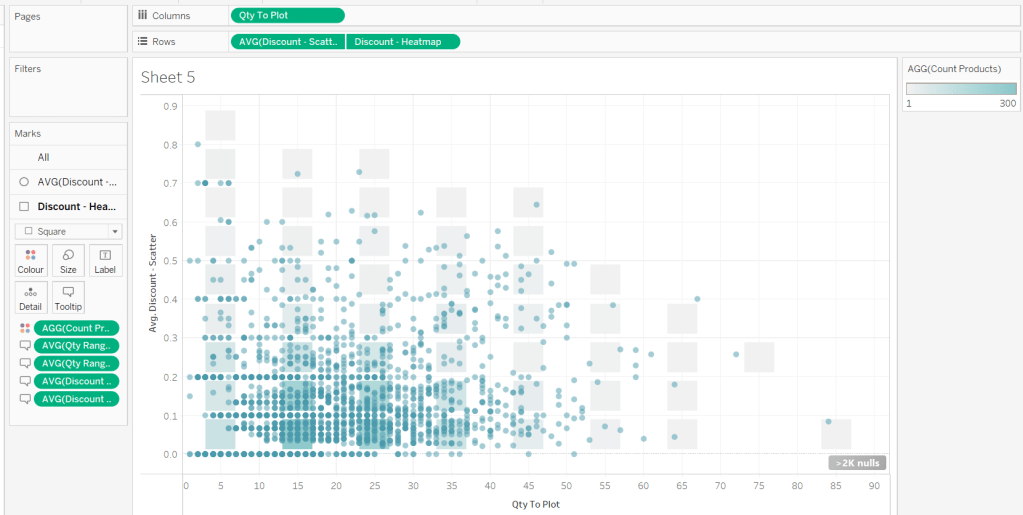Open the Colour marks card
The image size is (1023, 515).
31,261
